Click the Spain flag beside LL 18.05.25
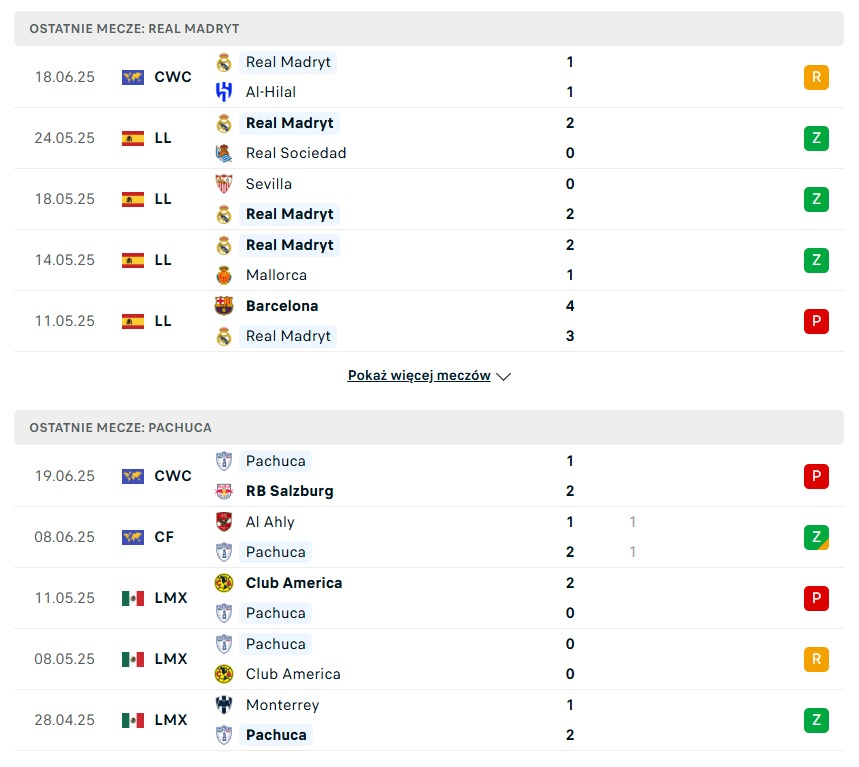 pos(133,199)
